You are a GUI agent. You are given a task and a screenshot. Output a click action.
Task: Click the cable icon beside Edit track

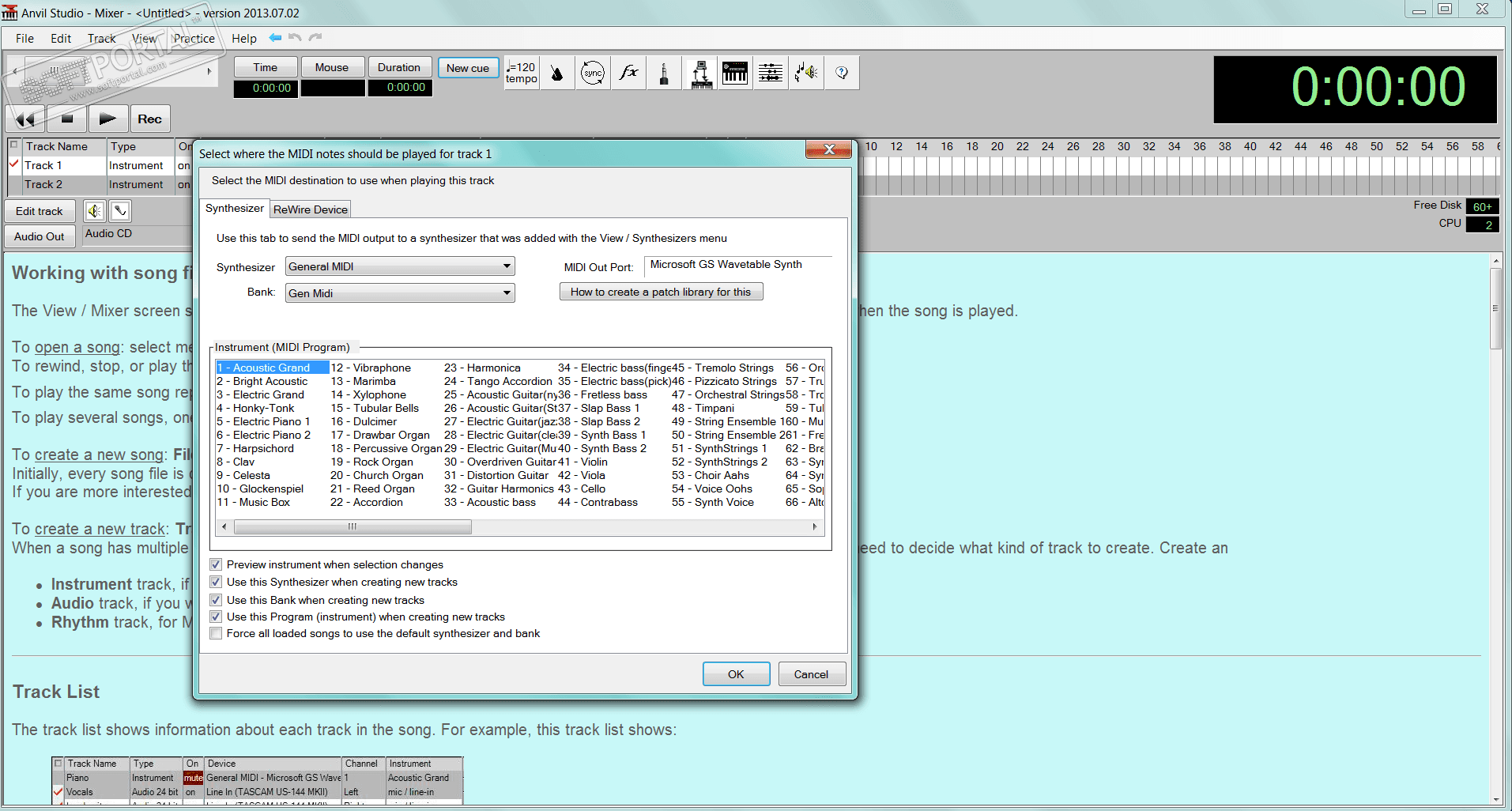[x=120, y=211]
